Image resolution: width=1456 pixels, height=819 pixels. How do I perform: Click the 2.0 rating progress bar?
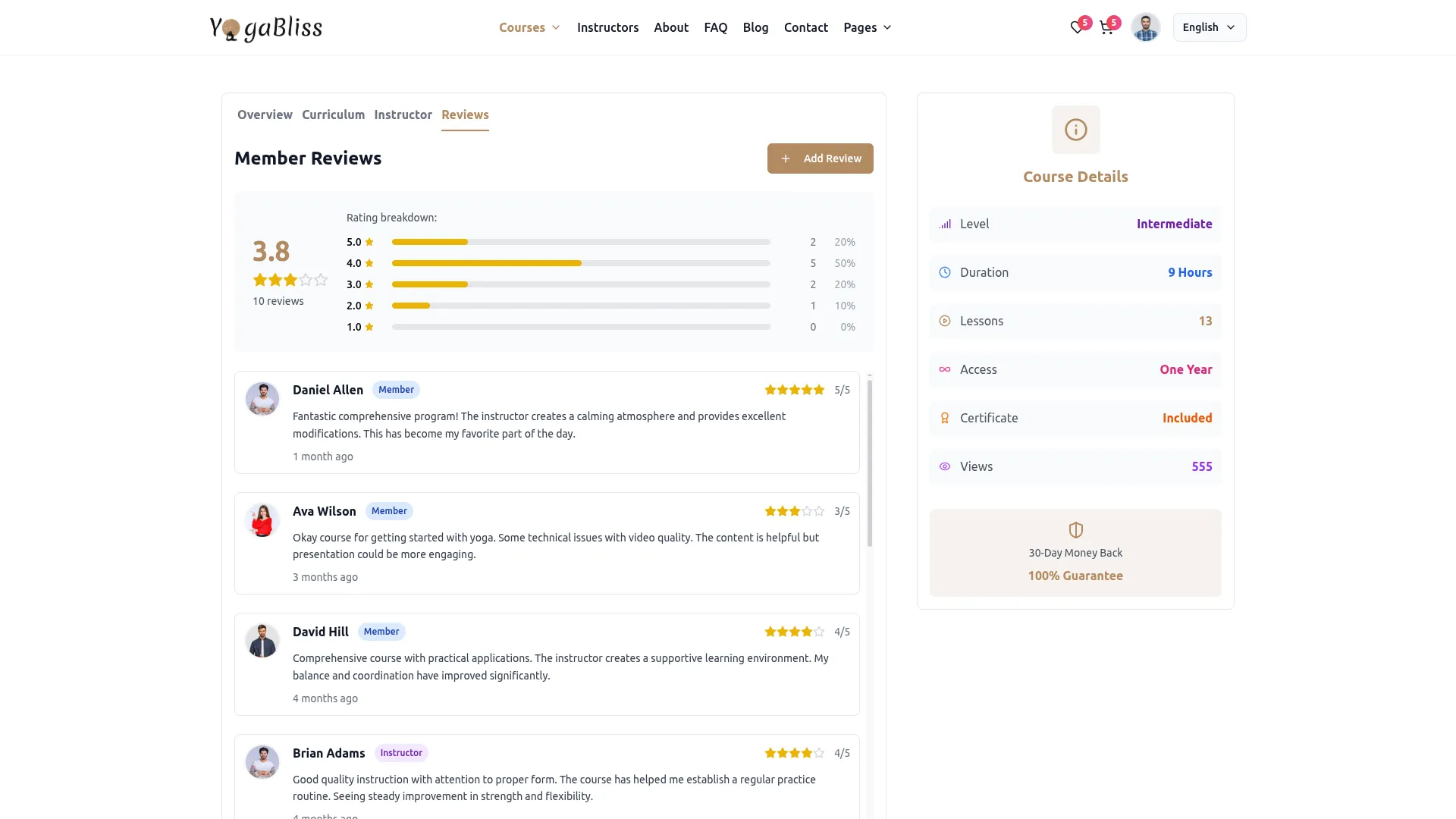coord(581,306)
